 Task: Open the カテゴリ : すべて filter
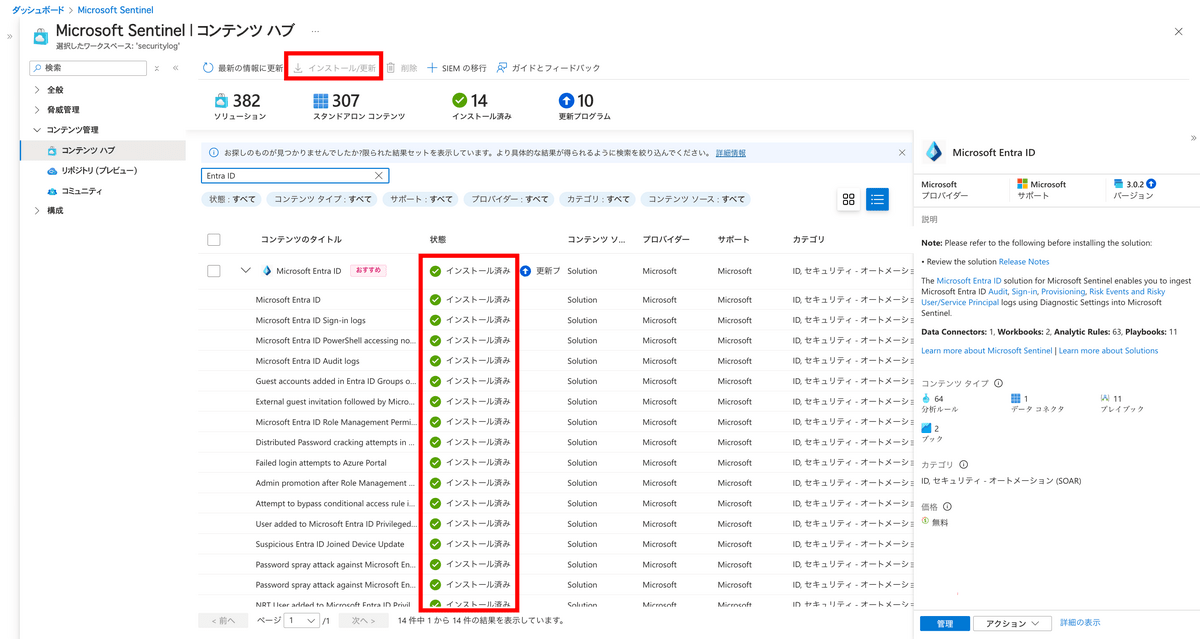(598, 199)
